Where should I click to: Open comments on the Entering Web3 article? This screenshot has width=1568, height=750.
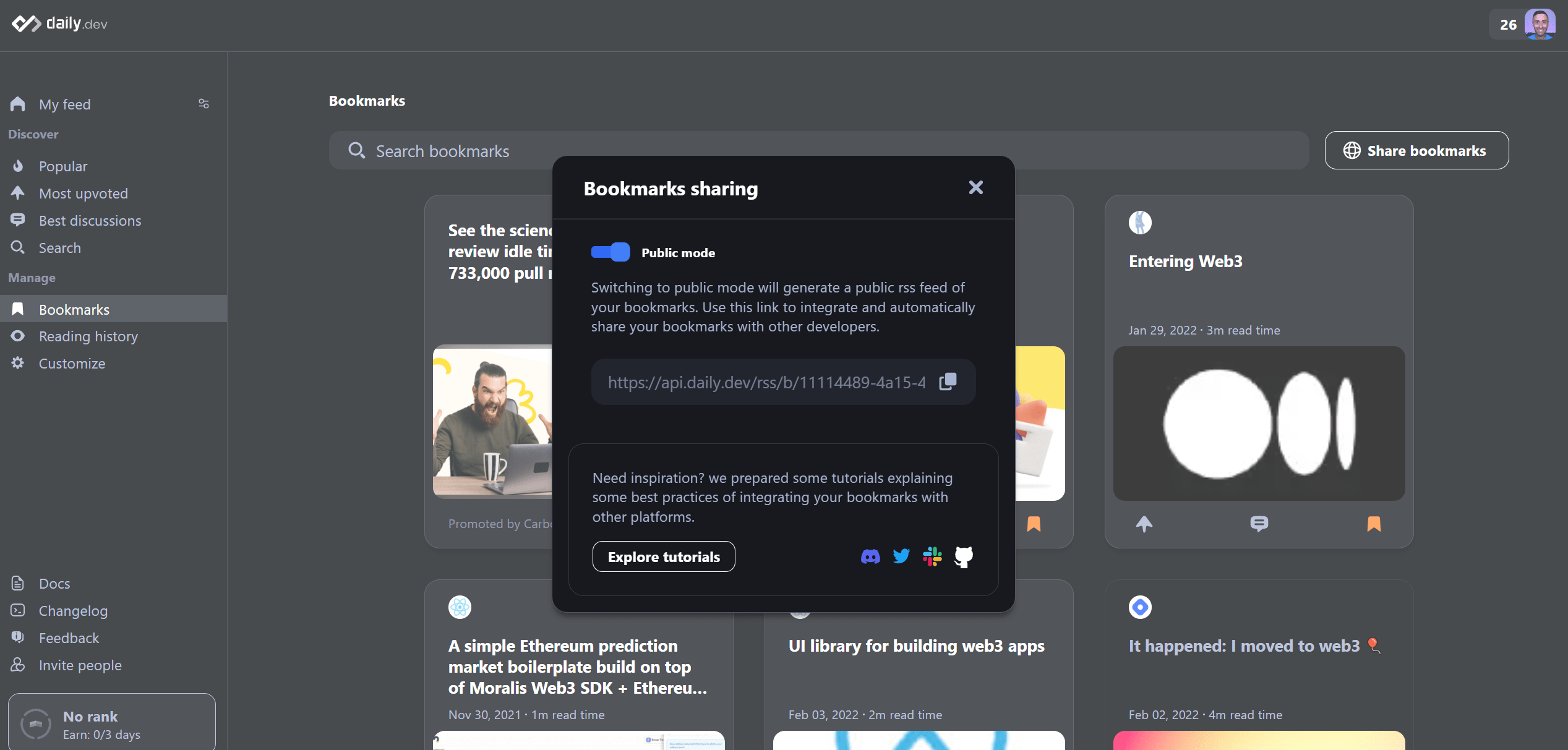tap(1260, 524)
